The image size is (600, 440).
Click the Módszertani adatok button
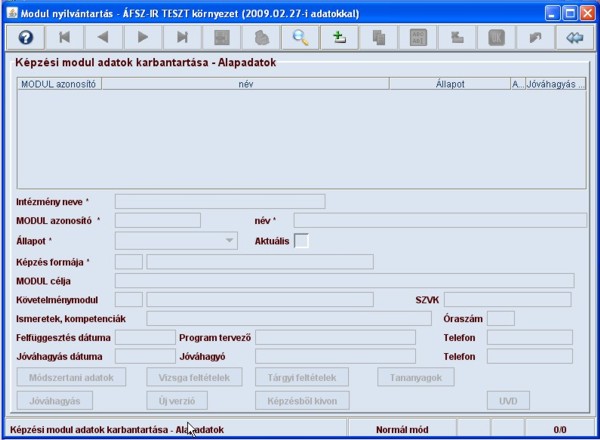pos(71,377)
